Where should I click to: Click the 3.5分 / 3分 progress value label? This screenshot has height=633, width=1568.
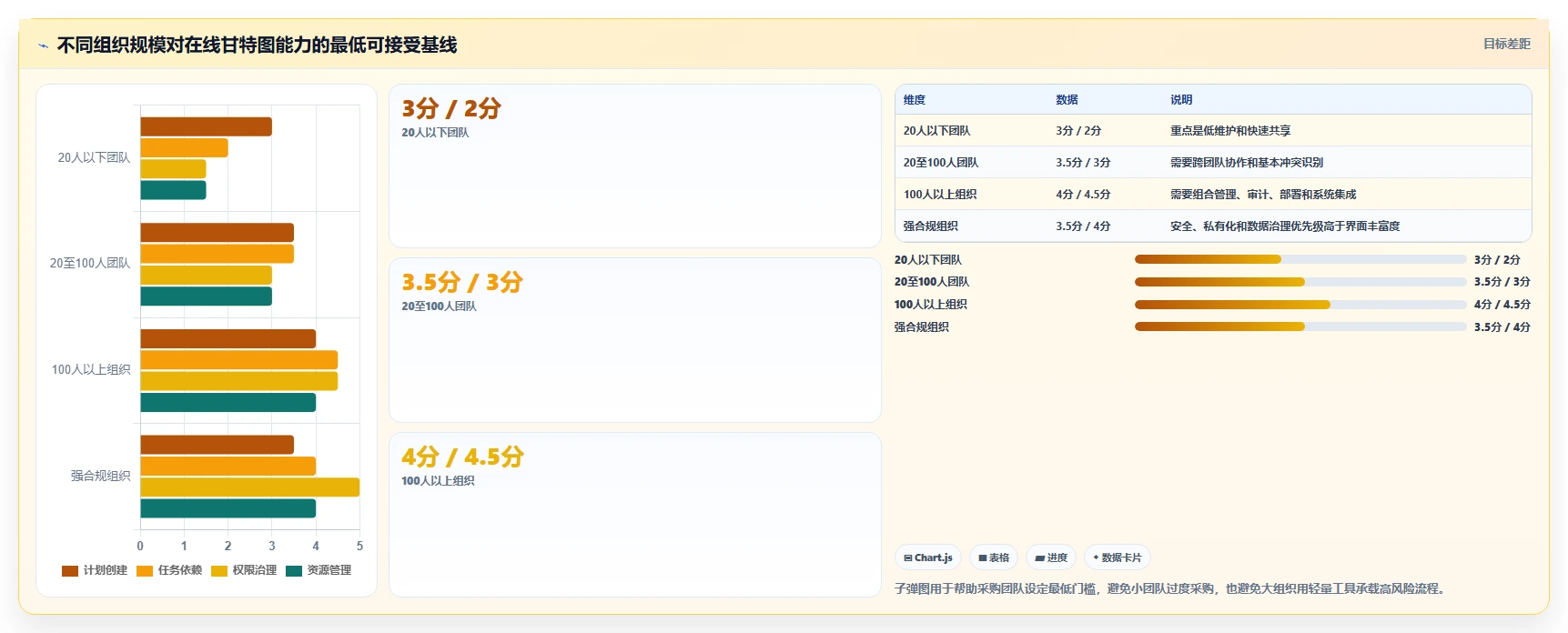(x=1502, y=282)
